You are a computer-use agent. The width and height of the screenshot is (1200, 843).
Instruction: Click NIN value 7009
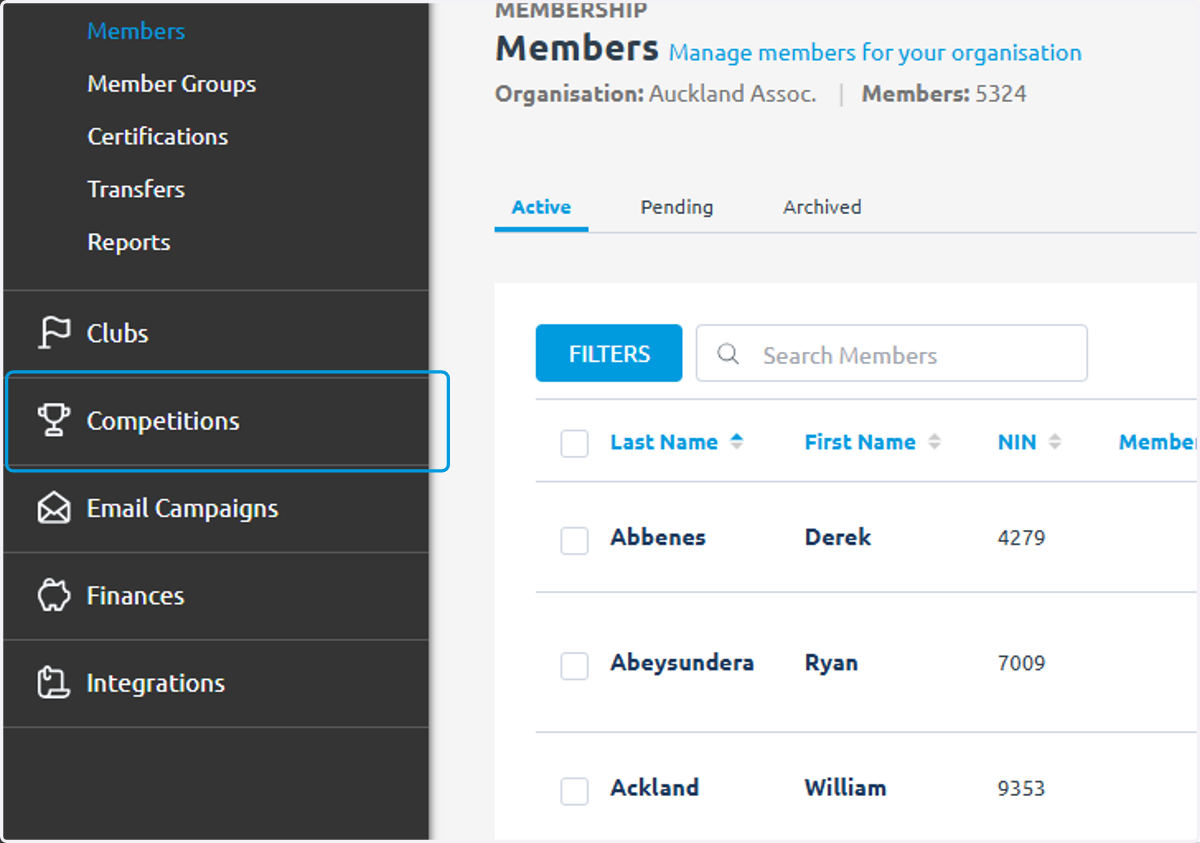(x=1021, y=663)
